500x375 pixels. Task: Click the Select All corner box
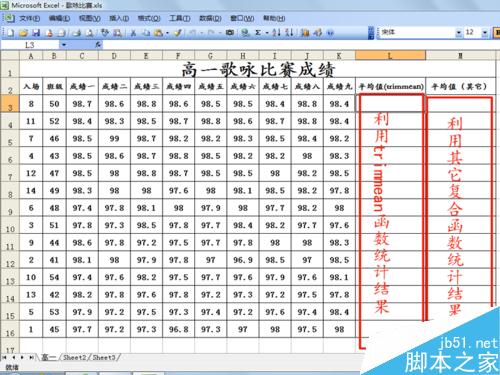pos(10,55)
